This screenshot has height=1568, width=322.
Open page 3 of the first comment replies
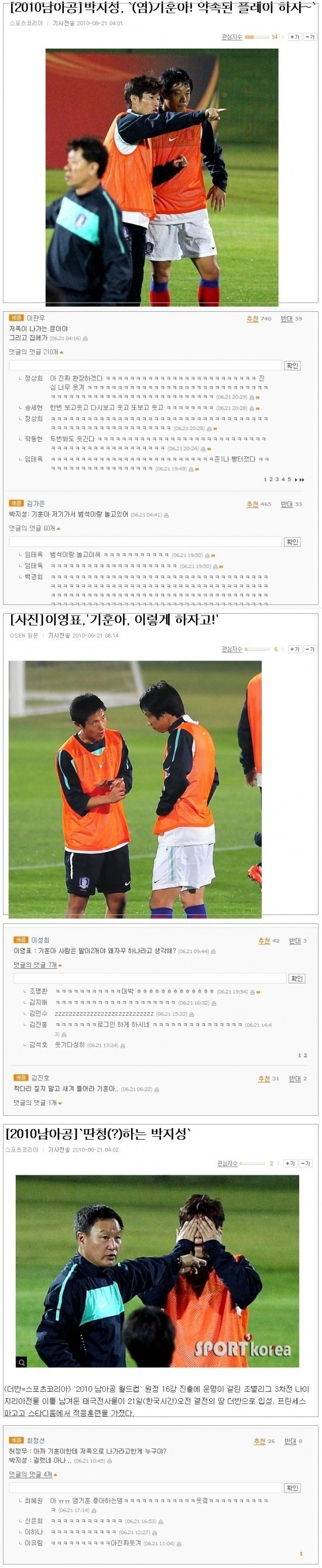(277, 480)
